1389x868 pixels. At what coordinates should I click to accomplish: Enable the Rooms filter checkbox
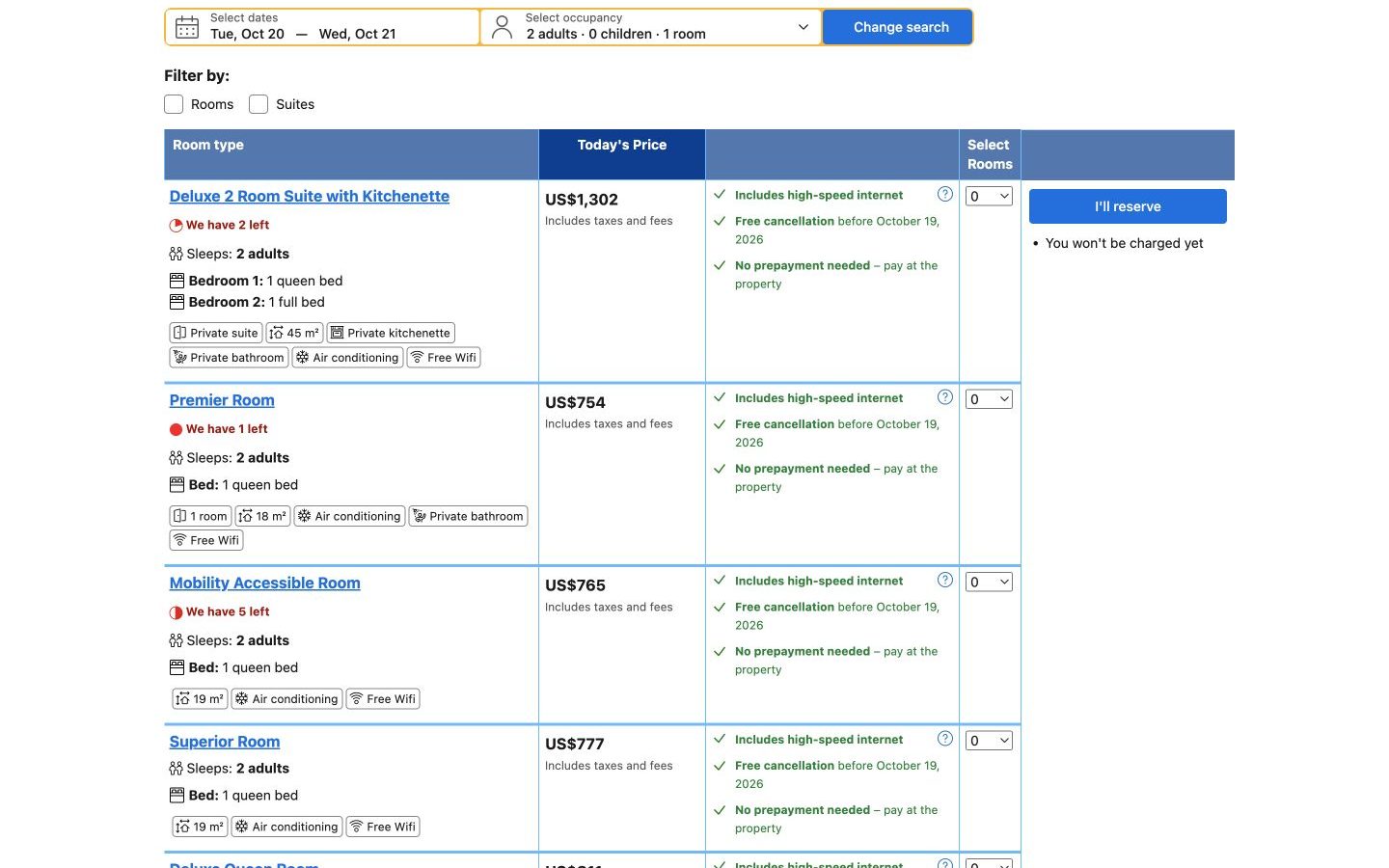pos(174,104)
